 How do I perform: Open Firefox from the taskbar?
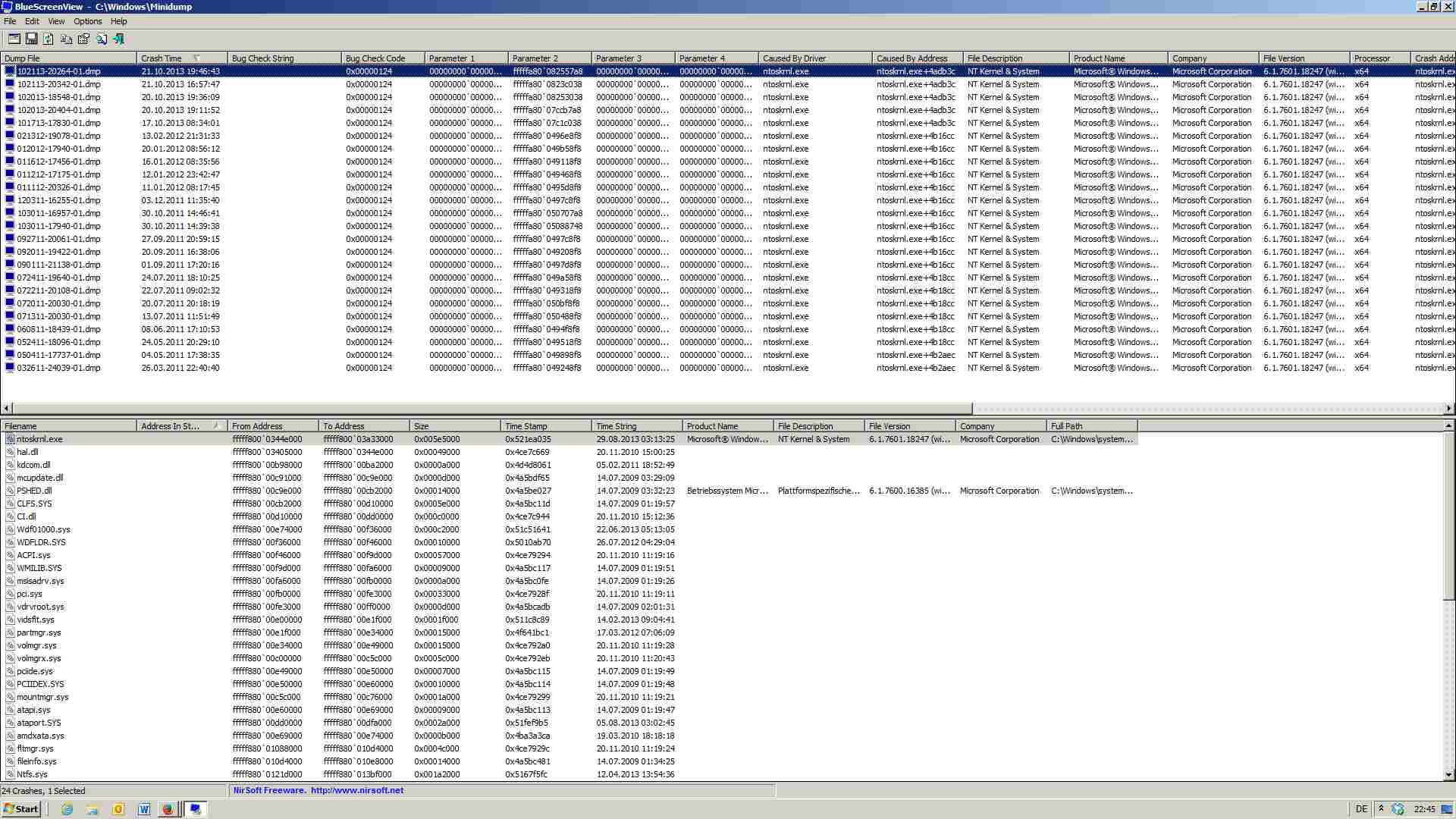(x=168, y=809)
